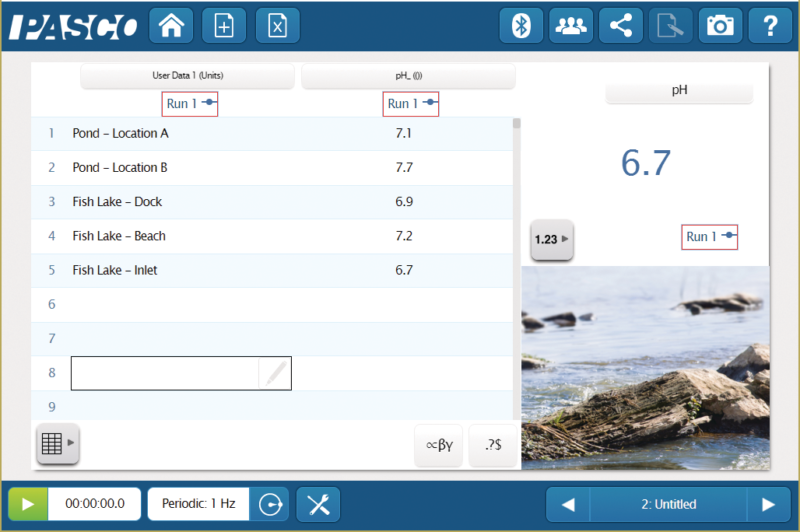Click the share icon
This screenshot has height=532, width=800.
pyautogui.click(x=621, y=26)
